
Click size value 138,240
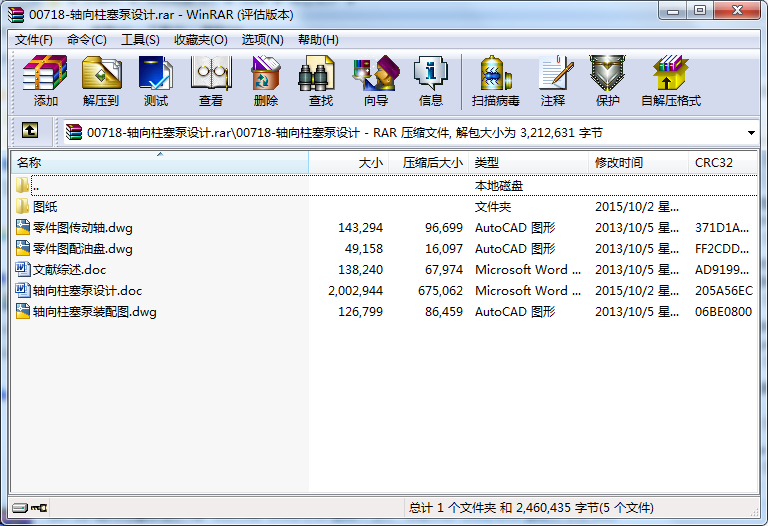click(x=360, y=270)
